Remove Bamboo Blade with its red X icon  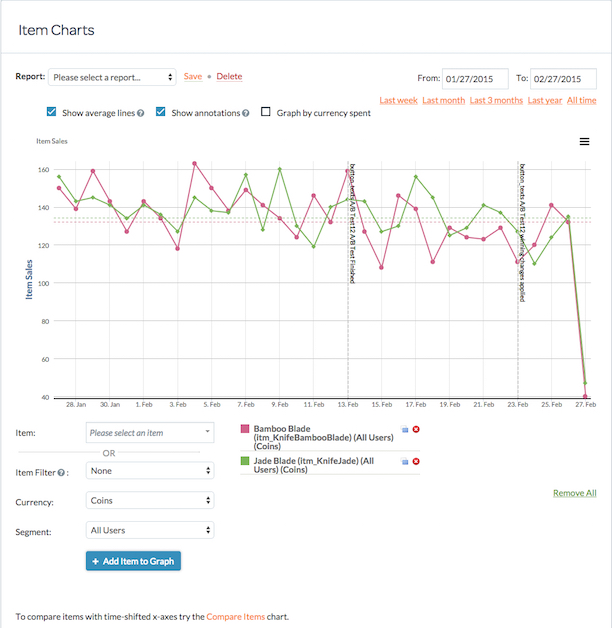416,429
